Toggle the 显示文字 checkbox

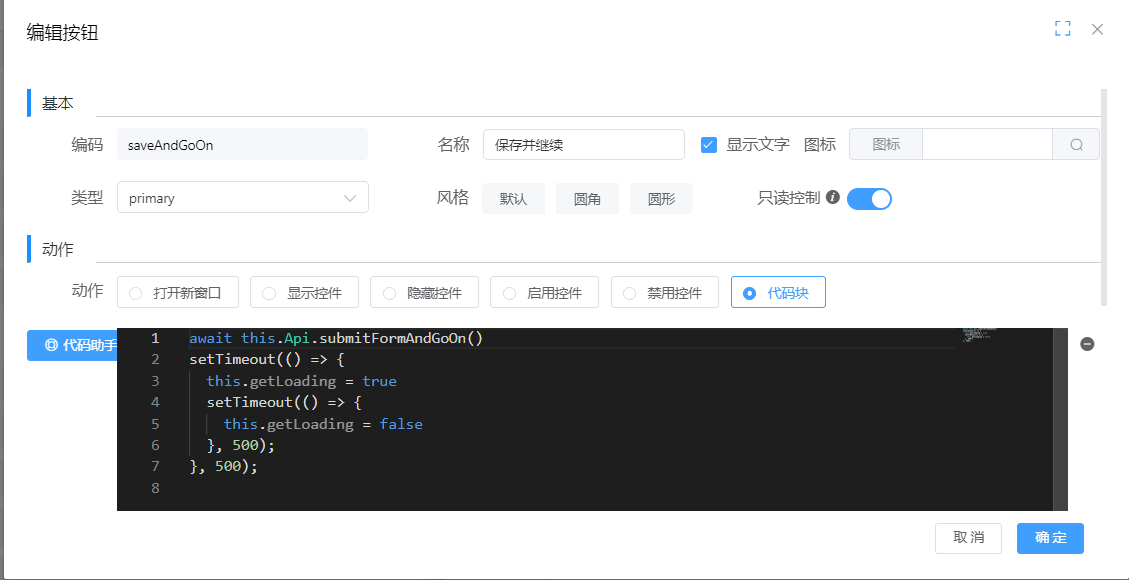point(709,144)
